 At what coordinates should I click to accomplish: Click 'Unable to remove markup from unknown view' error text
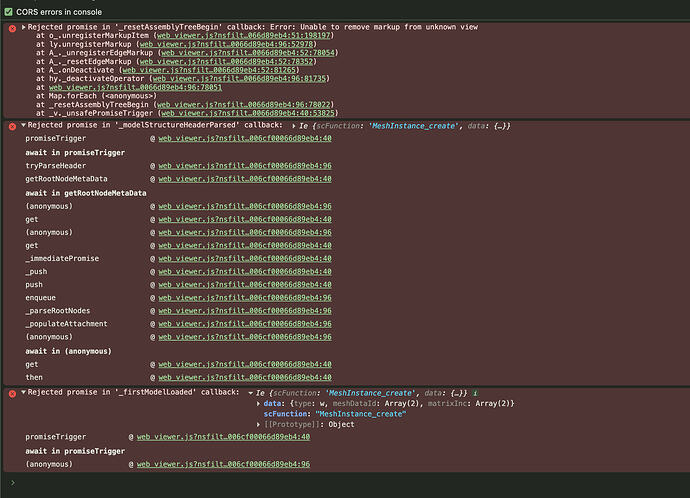(389, 27)
